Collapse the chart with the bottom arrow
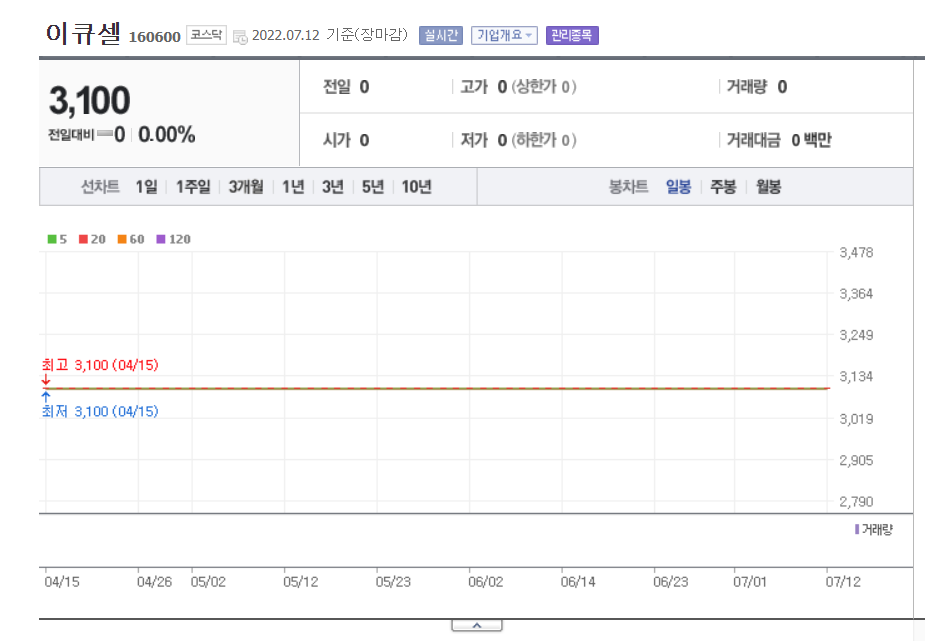 [x=477, y=625]
